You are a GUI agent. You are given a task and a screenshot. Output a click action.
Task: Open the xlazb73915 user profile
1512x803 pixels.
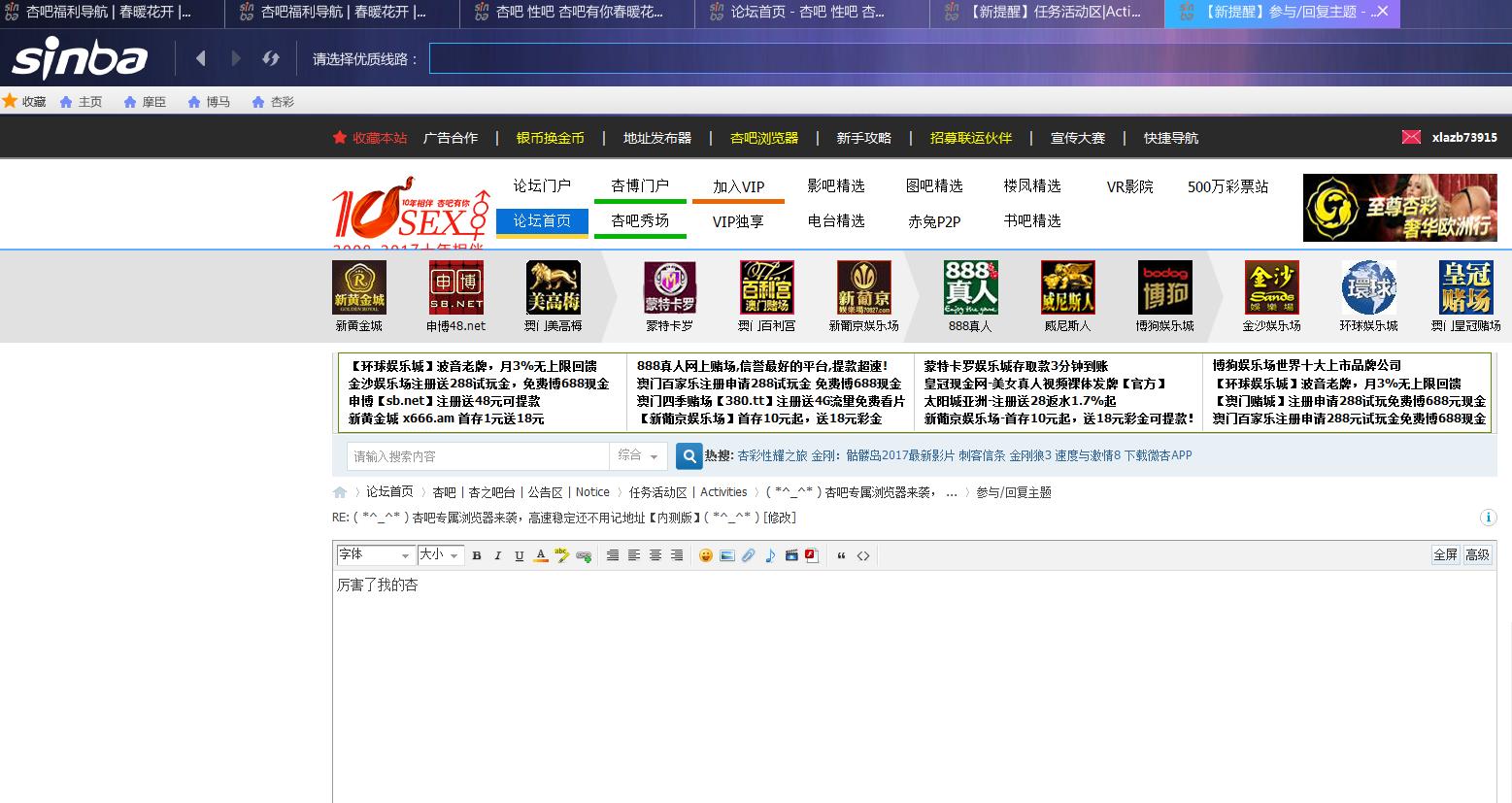pos(1464,138)
